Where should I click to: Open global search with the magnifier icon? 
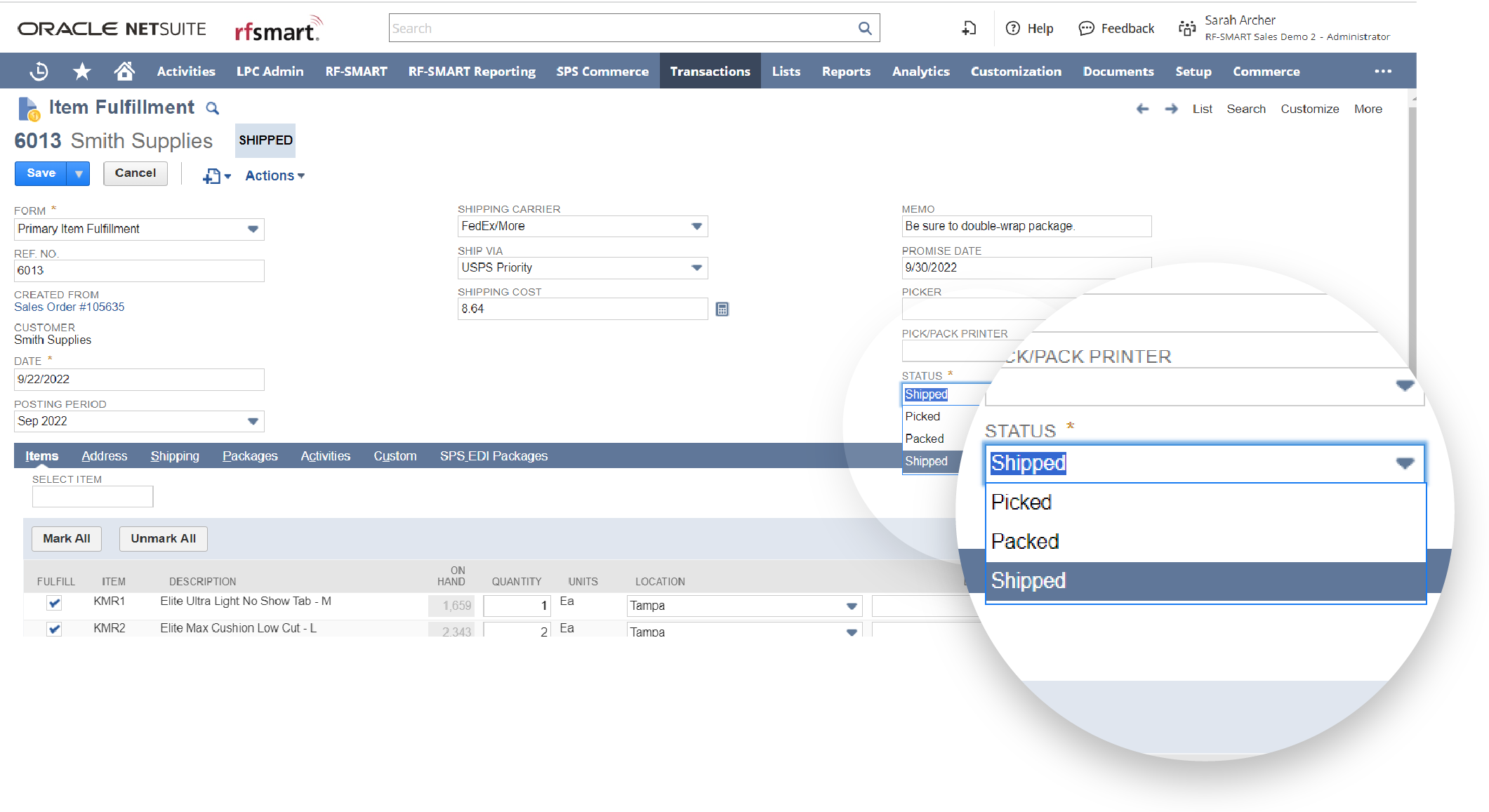[x=864, y=27]
